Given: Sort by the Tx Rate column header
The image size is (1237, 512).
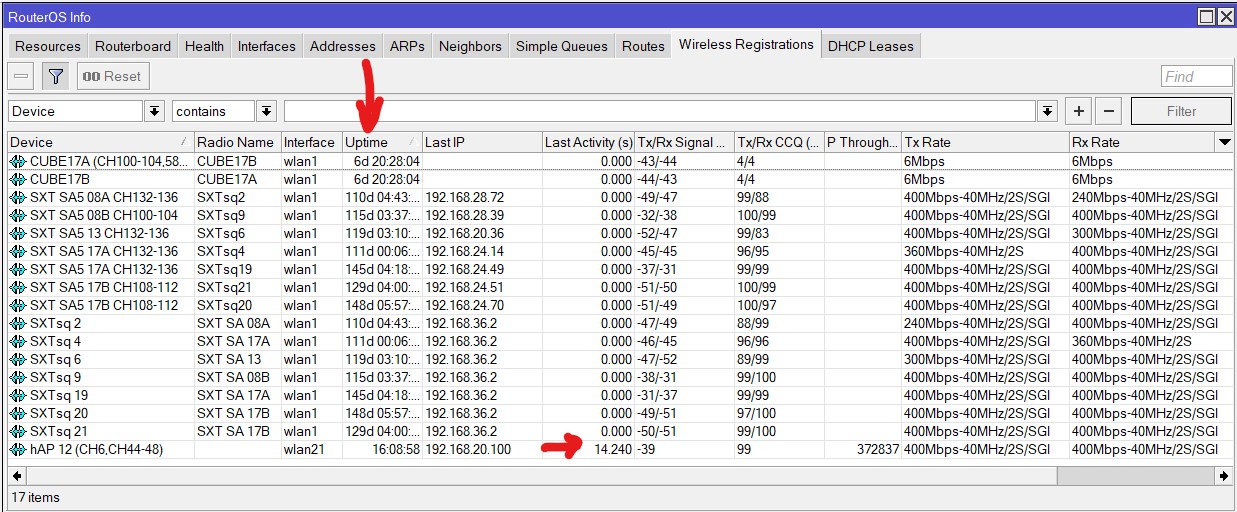Looking at the screenshot, I should tap(985, 142).
